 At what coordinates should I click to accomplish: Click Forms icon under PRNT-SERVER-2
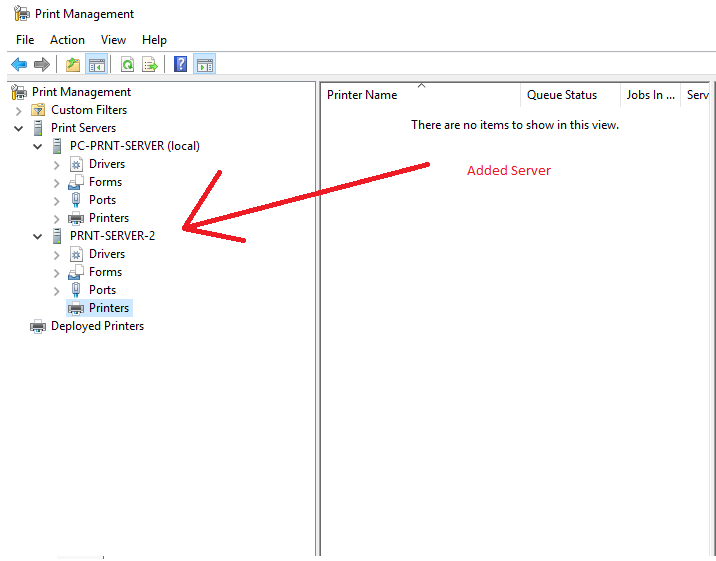pos(76,272)
